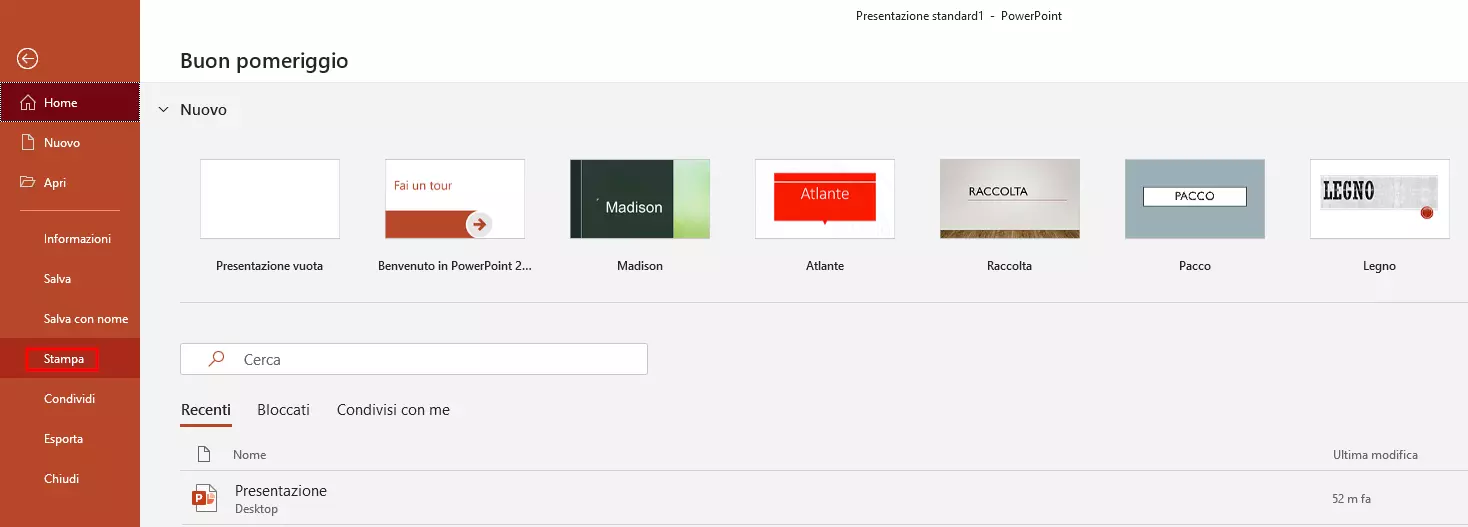Click inside the Cerca search field

[414, 359]
